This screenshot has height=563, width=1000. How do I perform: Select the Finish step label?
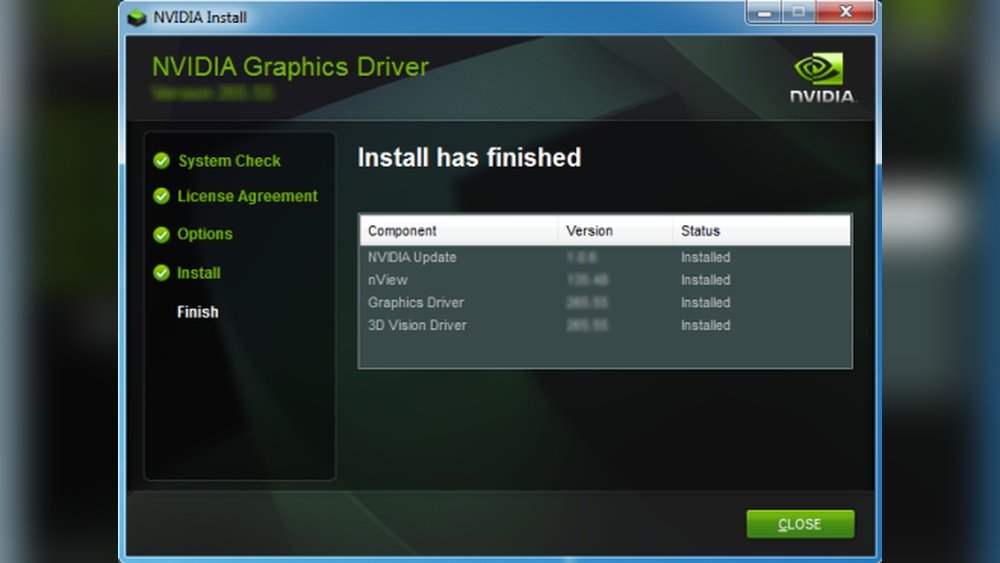click(198, 312)
